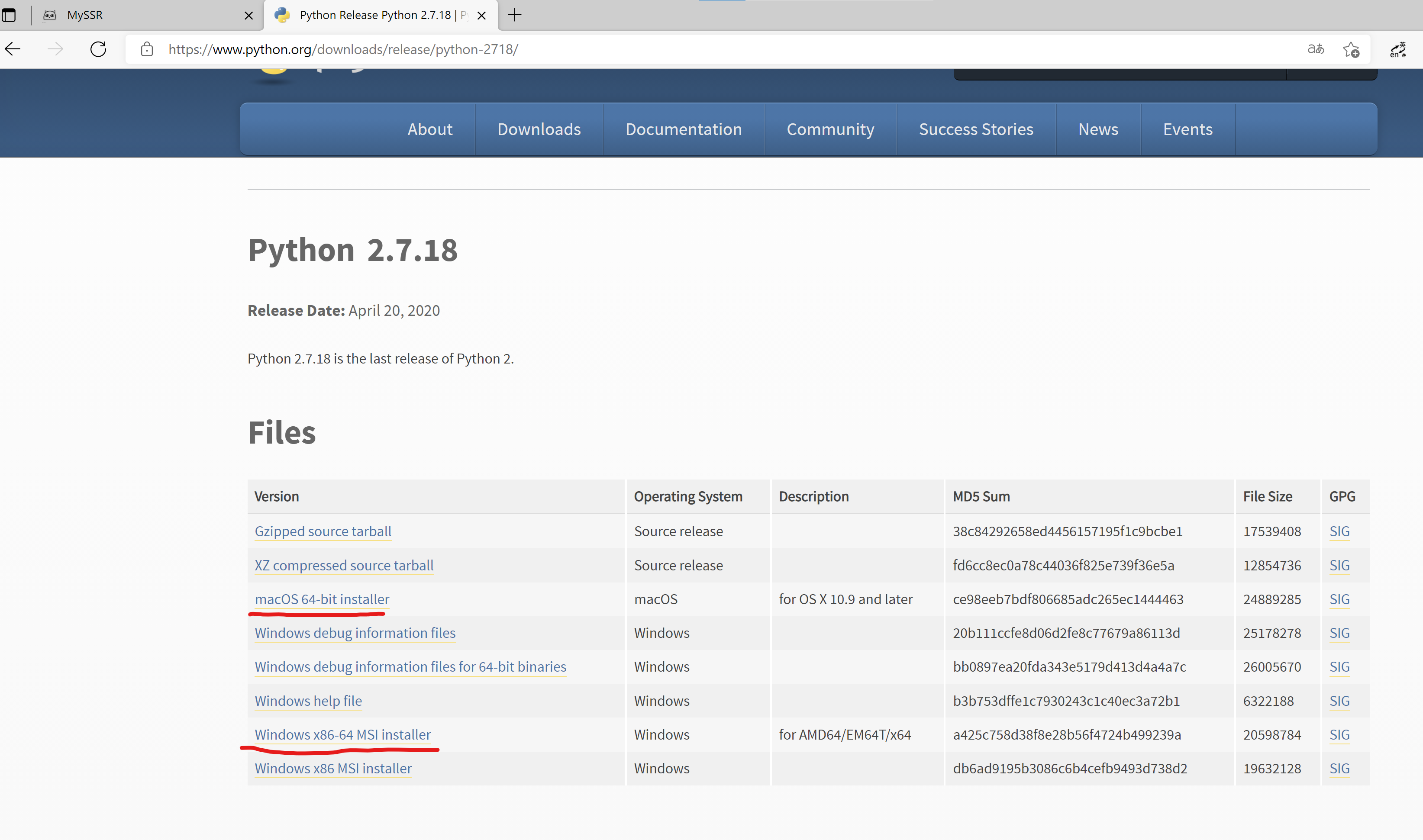
Task: Open Windows debug information files link
Action: (x=355, y=634)
